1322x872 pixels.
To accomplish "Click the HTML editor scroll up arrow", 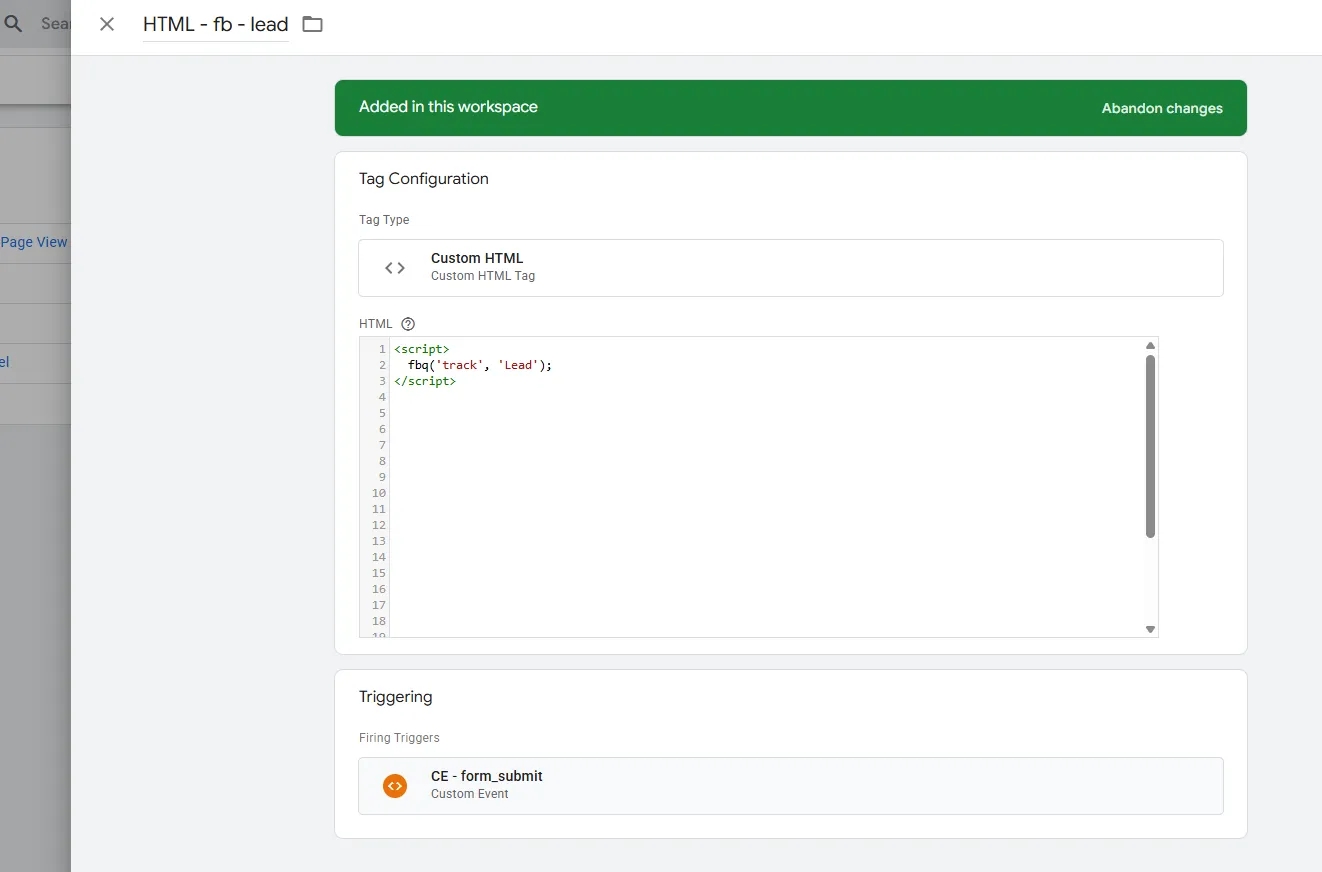I will 1150,346.
